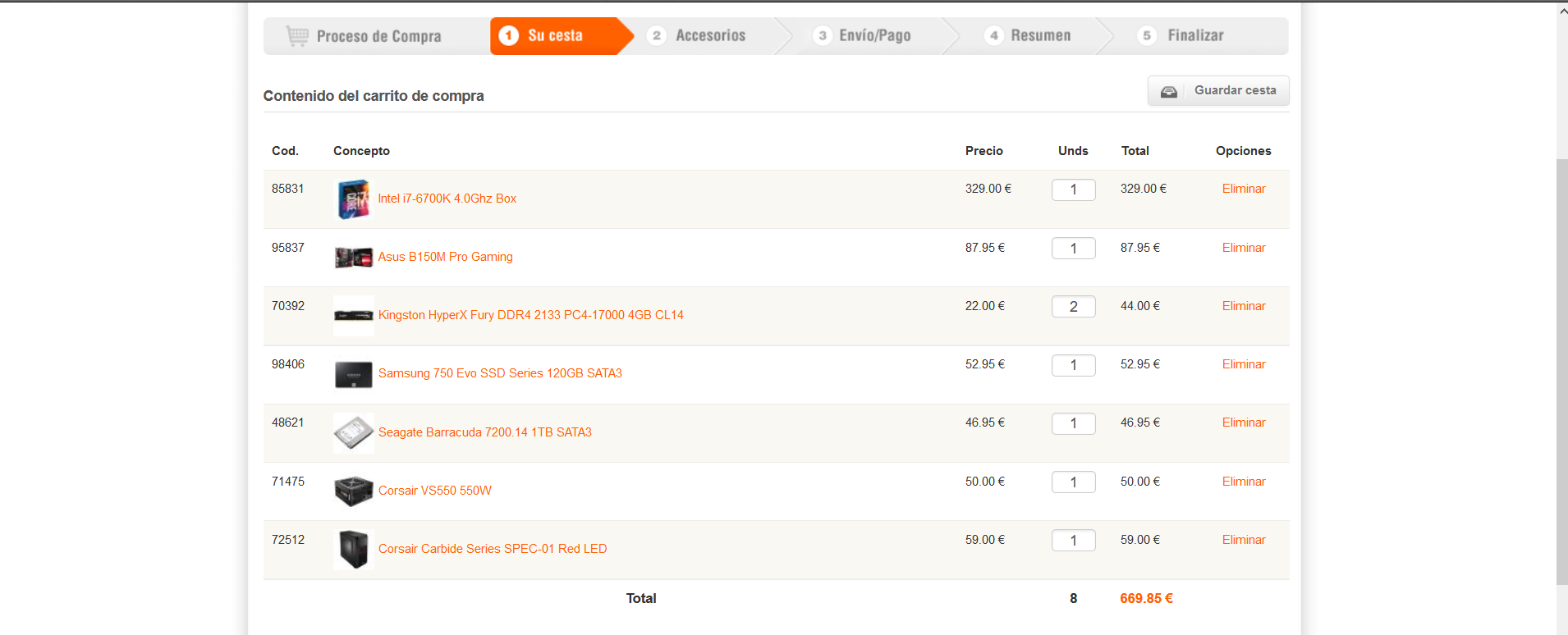The image size is (1568, 635).
Task: Open the Intel i7-6700K 4.0Ghz Box link
Action: 447,199
